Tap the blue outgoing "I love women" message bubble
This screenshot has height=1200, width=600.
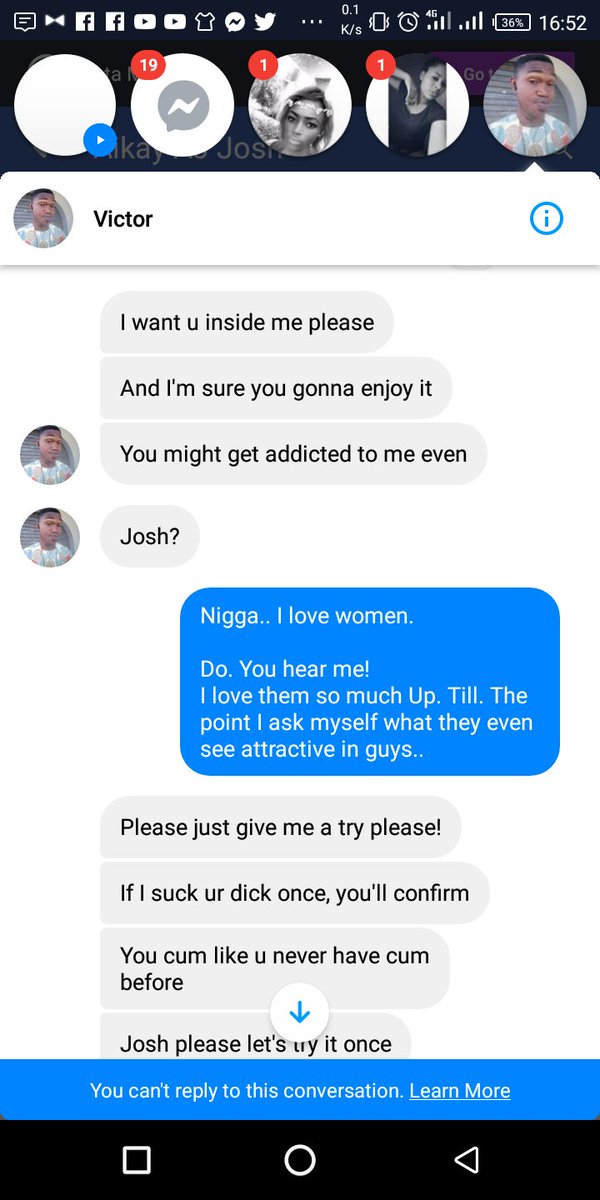(369, 682)
